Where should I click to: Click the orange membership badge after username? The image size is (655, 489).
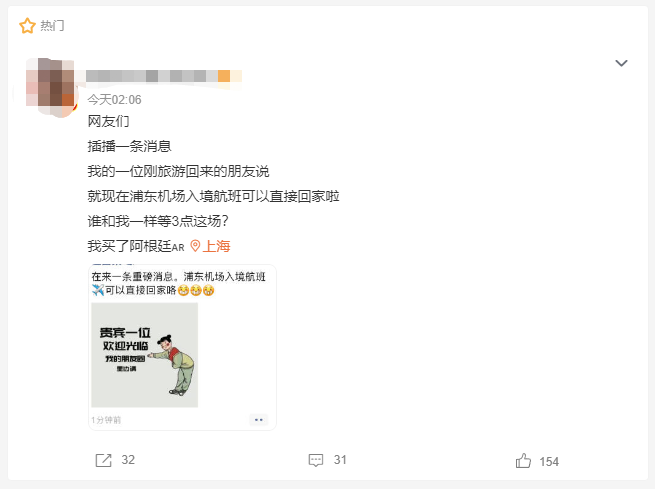click(224, 76)
